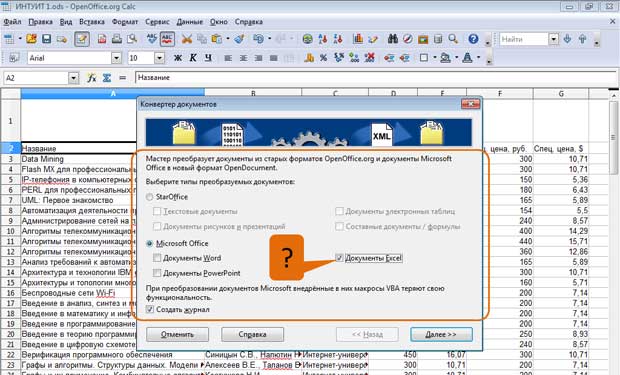Click the New spreadsheet icon
Screen dimensions: 620x375
point(9,39)
